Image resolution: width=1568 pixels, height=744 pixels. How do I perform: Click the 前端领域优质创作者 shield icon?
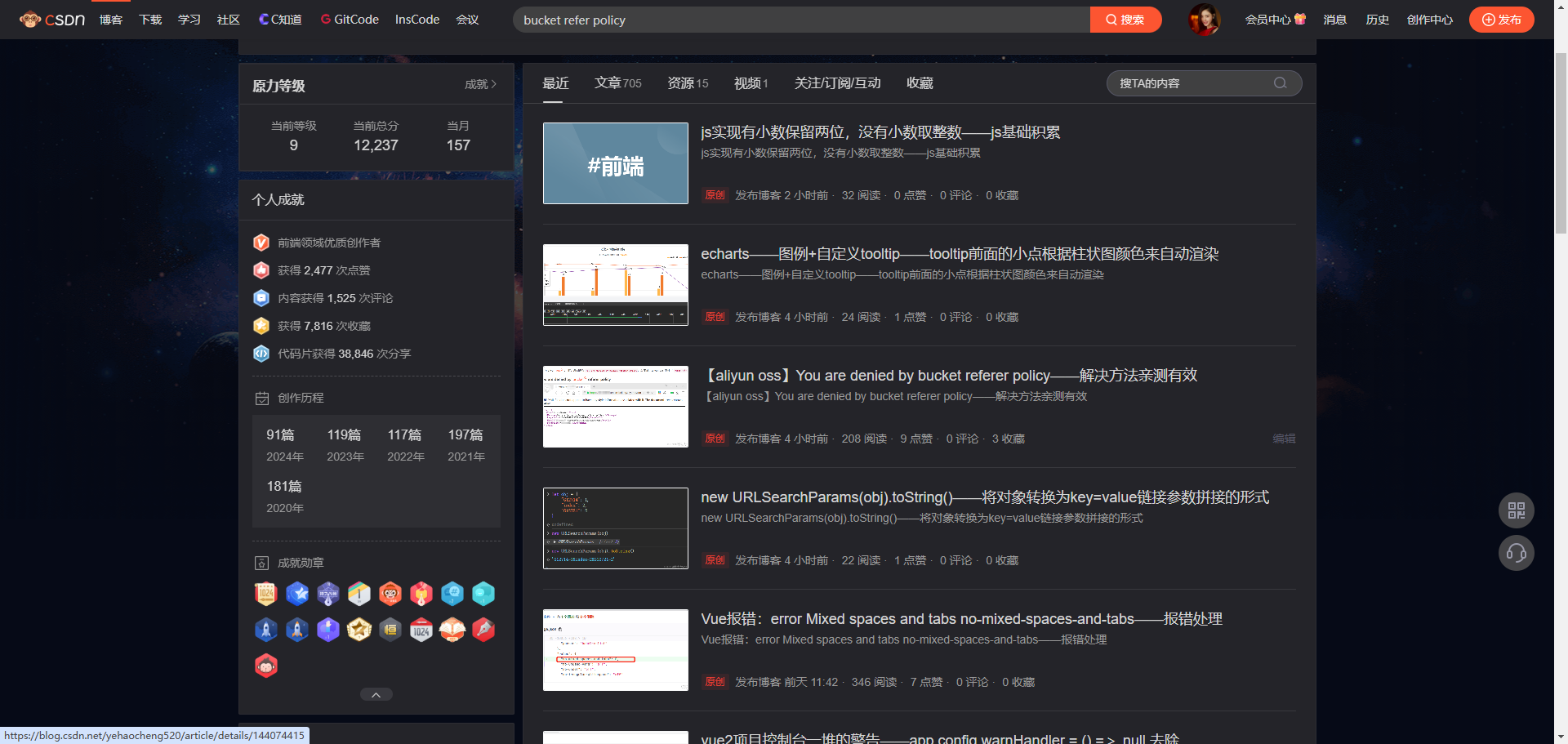[x=261, y=243]
